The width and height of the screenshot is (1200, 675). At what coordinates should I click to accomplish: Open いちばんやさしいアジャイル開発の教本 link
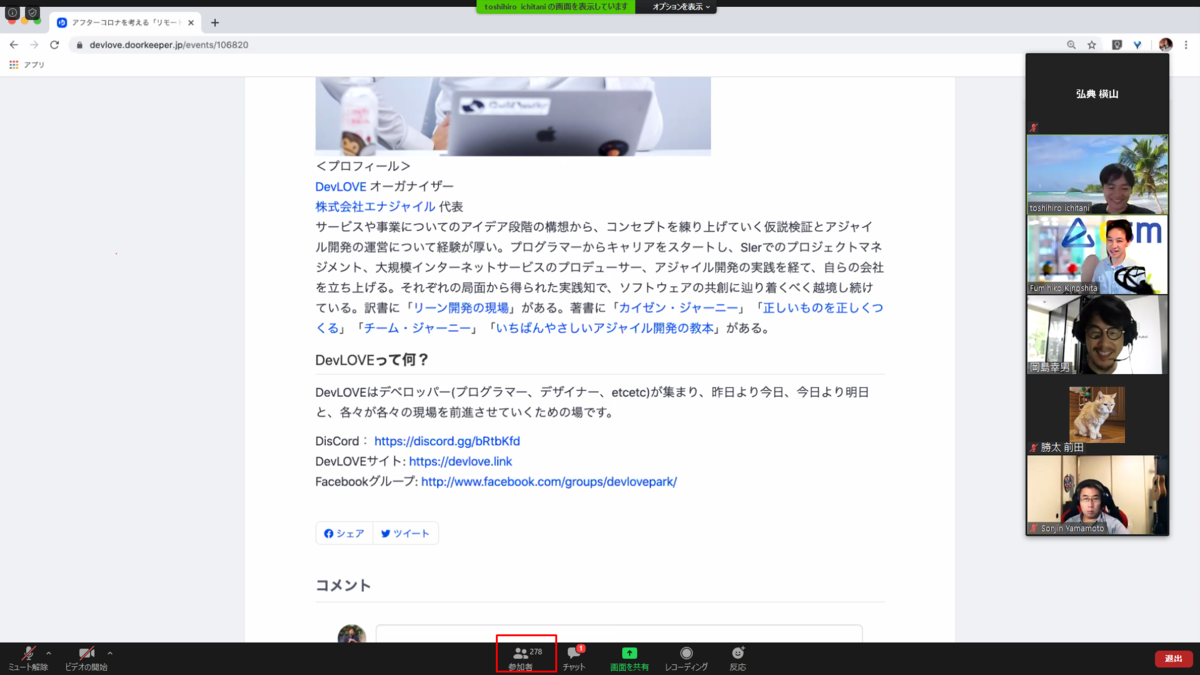pyautogui.click(x=604, y=327)
